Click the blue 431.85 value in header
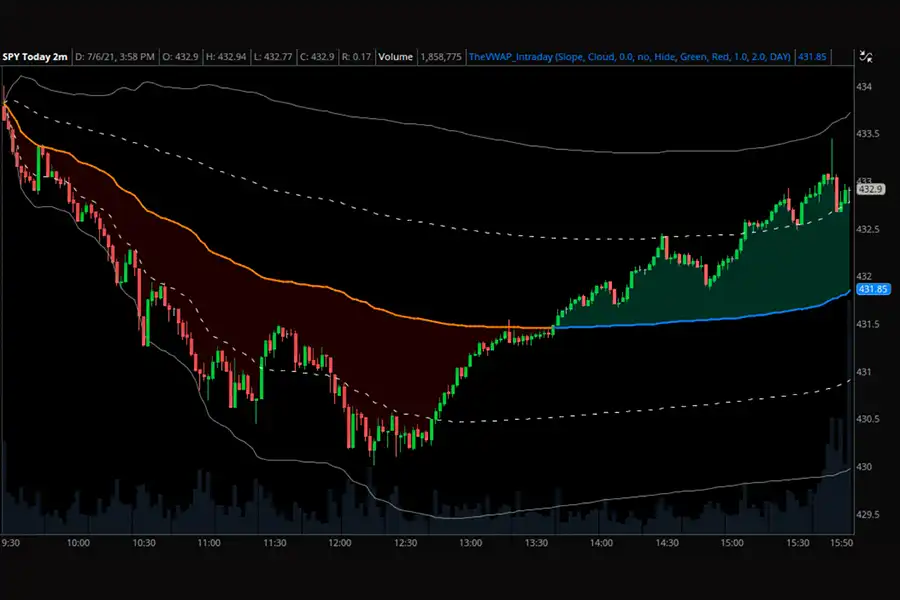The width and height of the screenshot is (900, 600). click(812, 57)
